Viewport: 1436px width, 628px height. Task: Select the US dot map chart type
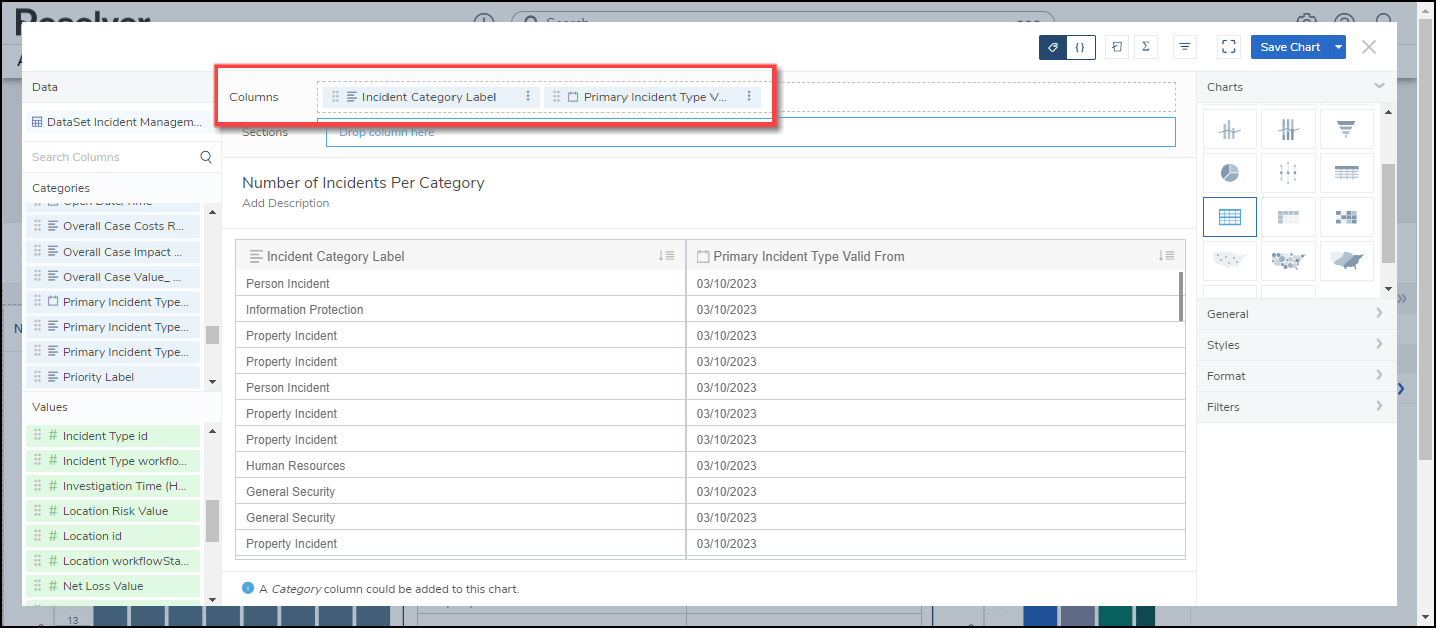click(1229, 261)
